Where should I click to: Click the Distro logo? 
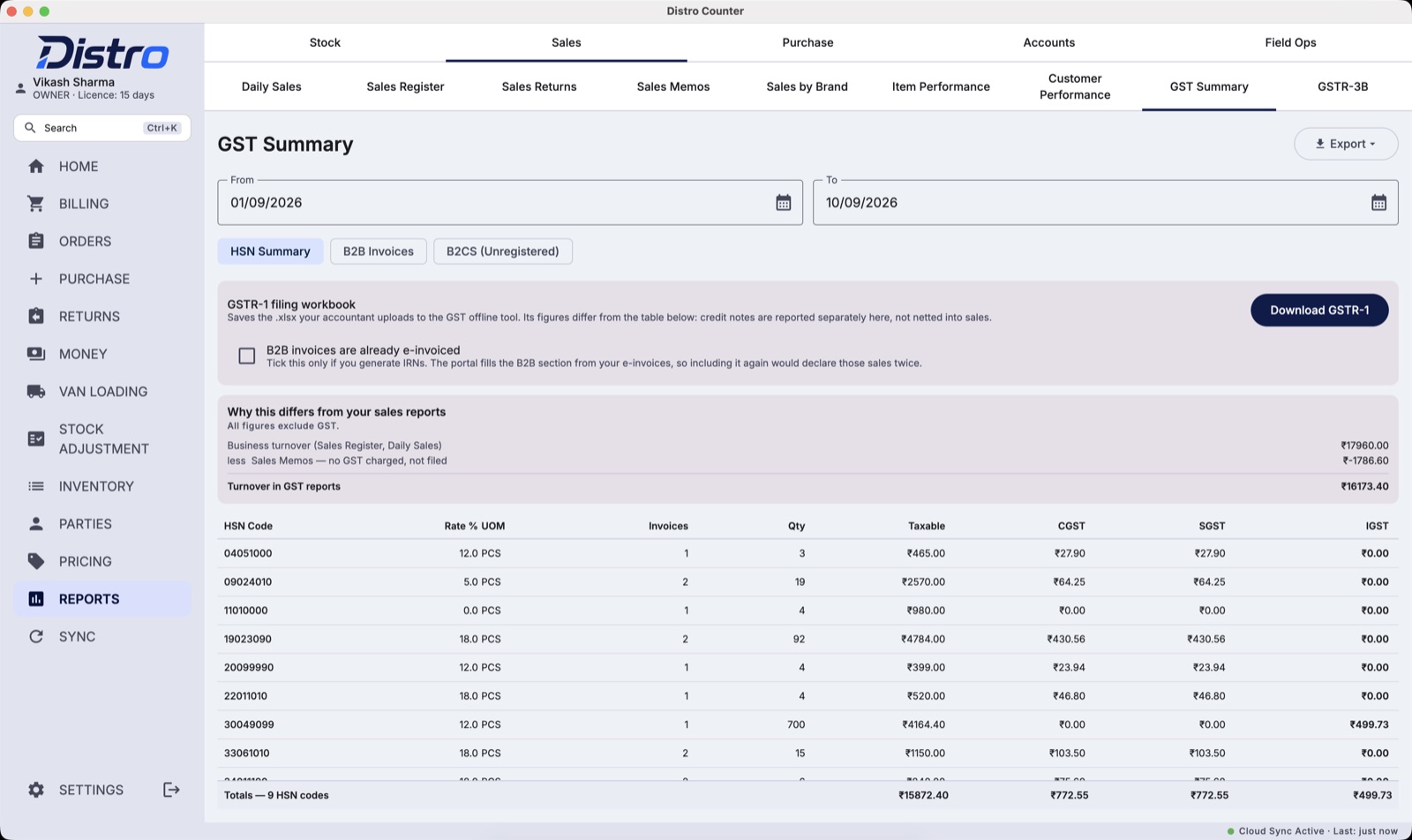[x=102, y=53]
